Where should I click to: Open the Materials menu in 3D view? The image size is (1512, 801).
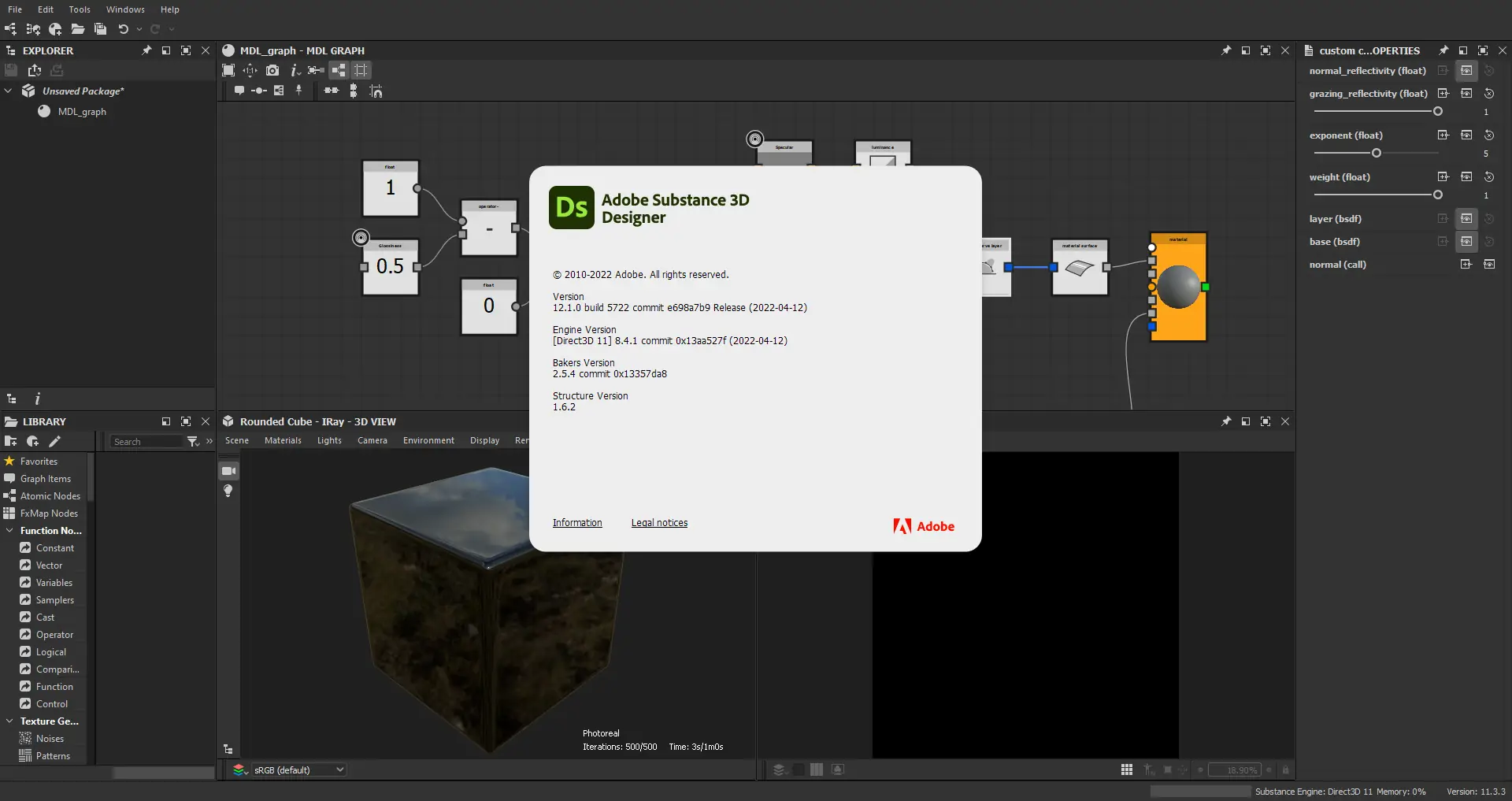click(283, 440)
